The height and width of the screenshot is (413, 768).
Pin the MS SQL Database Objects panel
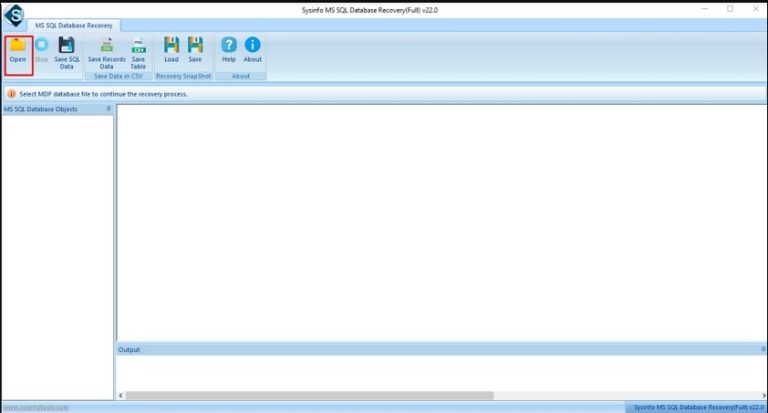[x=109, y=109]
